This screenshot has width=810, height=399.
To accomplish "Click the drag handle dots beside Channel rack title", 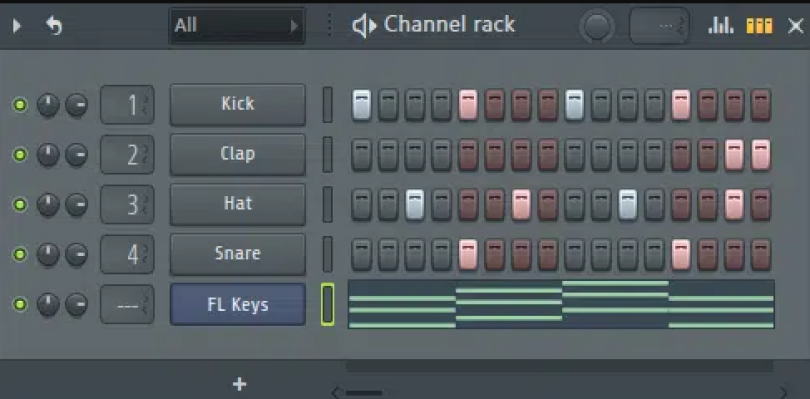I will tap(330, 25).
